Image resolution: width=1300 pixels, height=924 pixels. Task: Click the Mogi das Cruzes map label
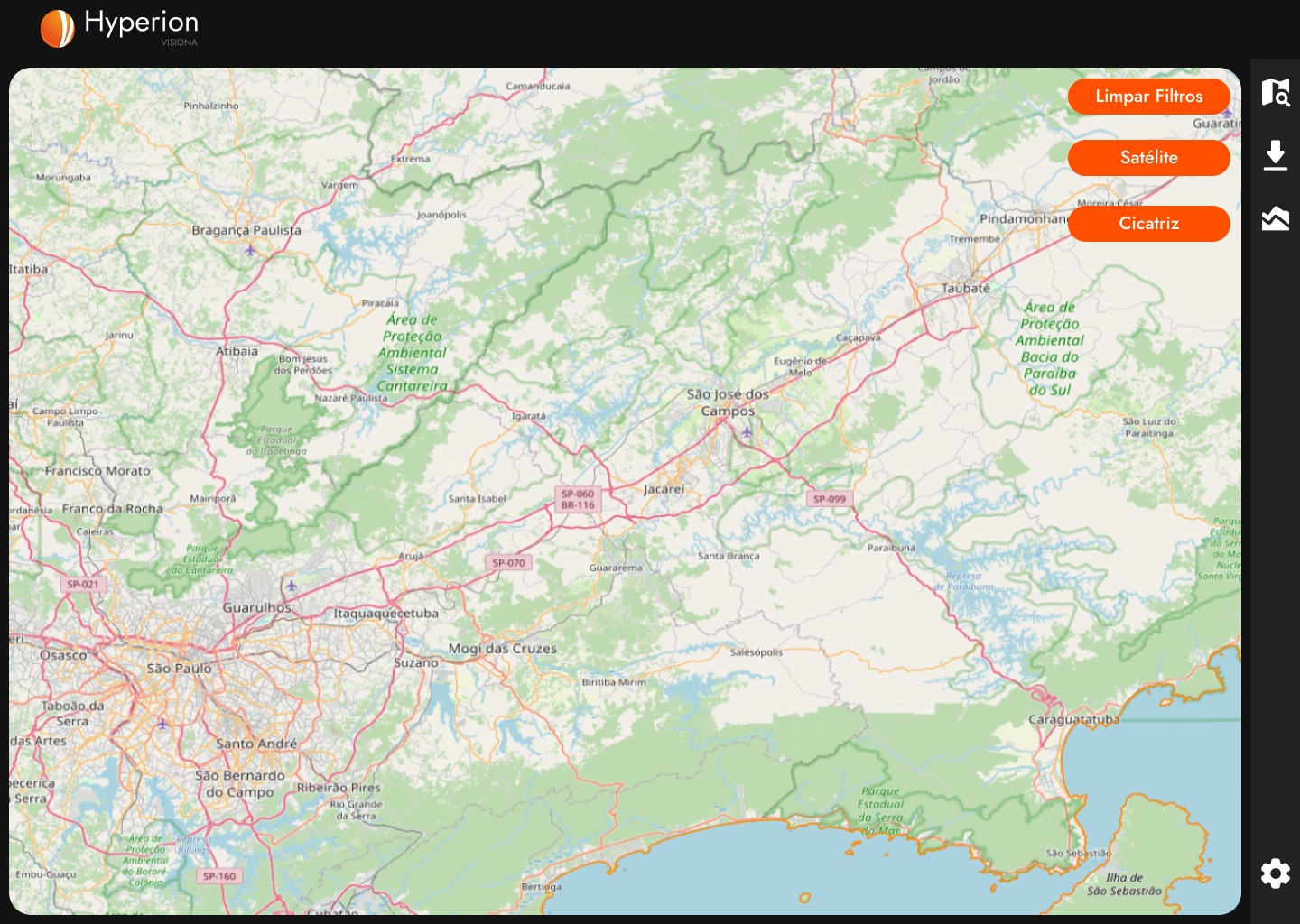pyautogui.click(x=502, y=649)
